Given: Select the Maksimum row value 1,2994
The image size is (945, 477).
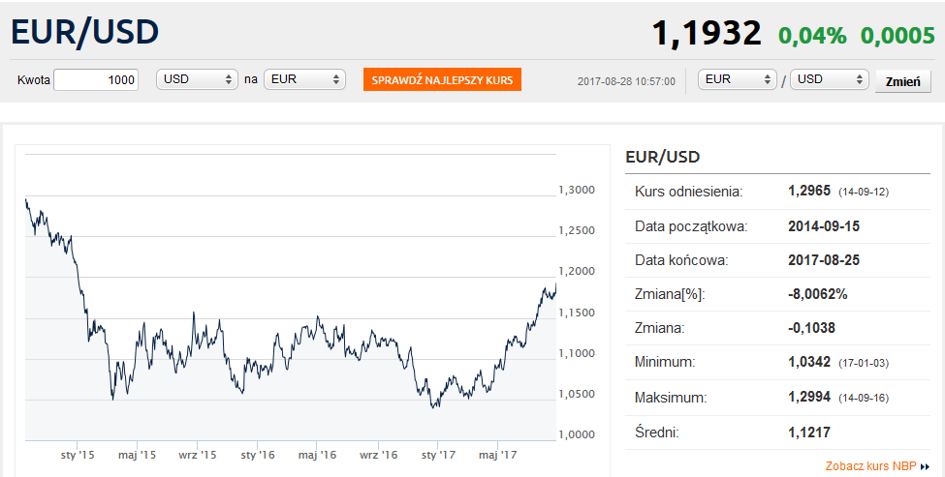Looking at the screenshot, I should coord(811,398).
